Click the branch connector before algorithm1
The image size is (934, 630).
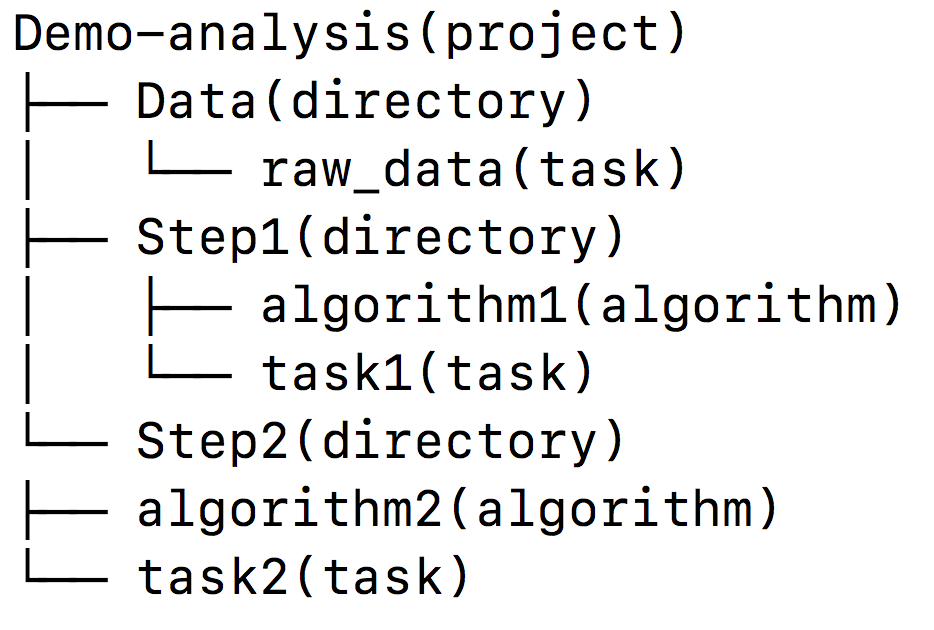189,306
